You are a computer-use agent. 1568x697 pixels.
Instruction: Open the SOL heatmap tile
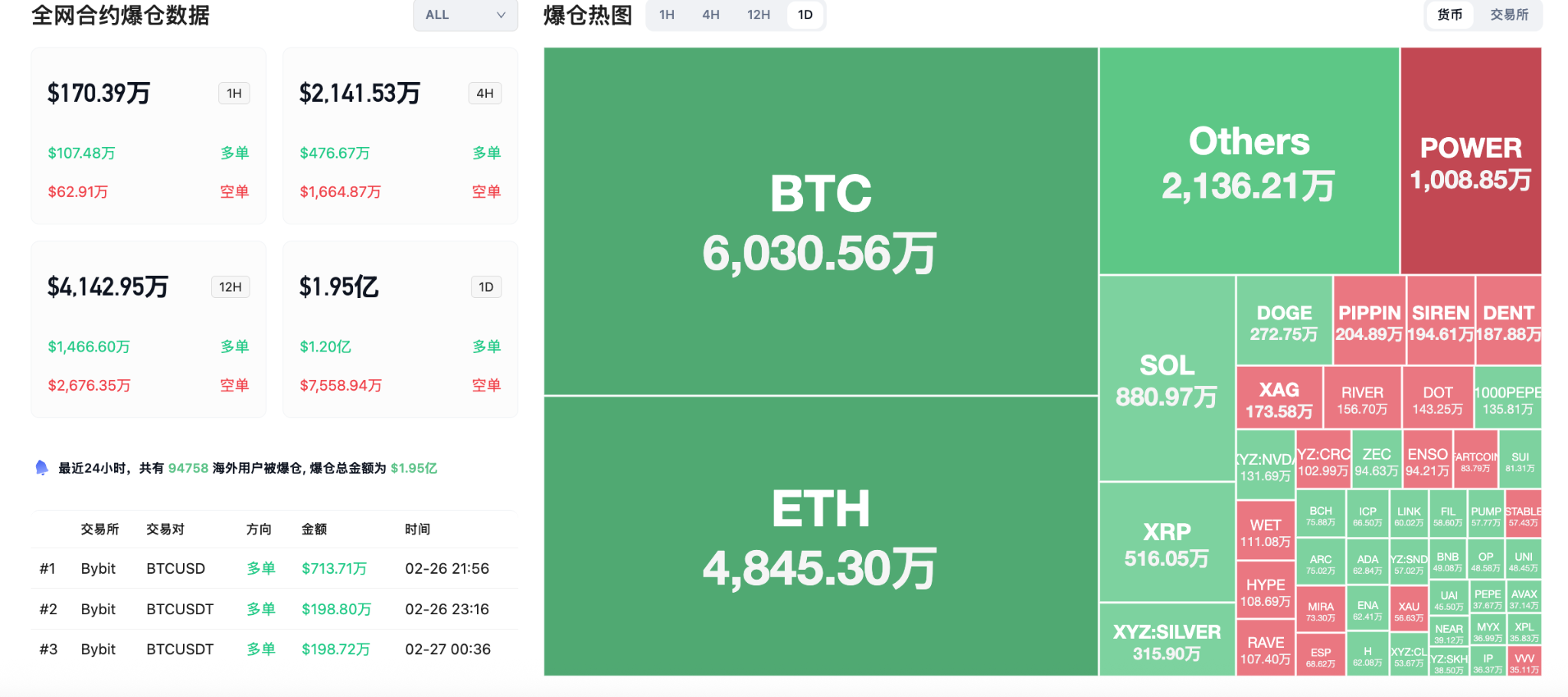1167,378
